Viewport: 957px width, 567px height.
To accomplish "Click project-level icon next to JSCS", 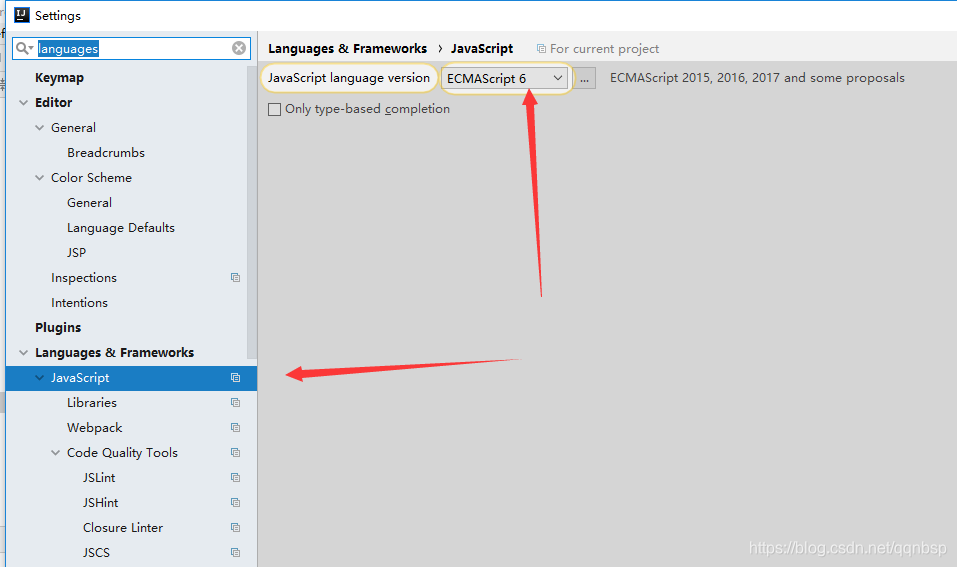I will 235,553.
